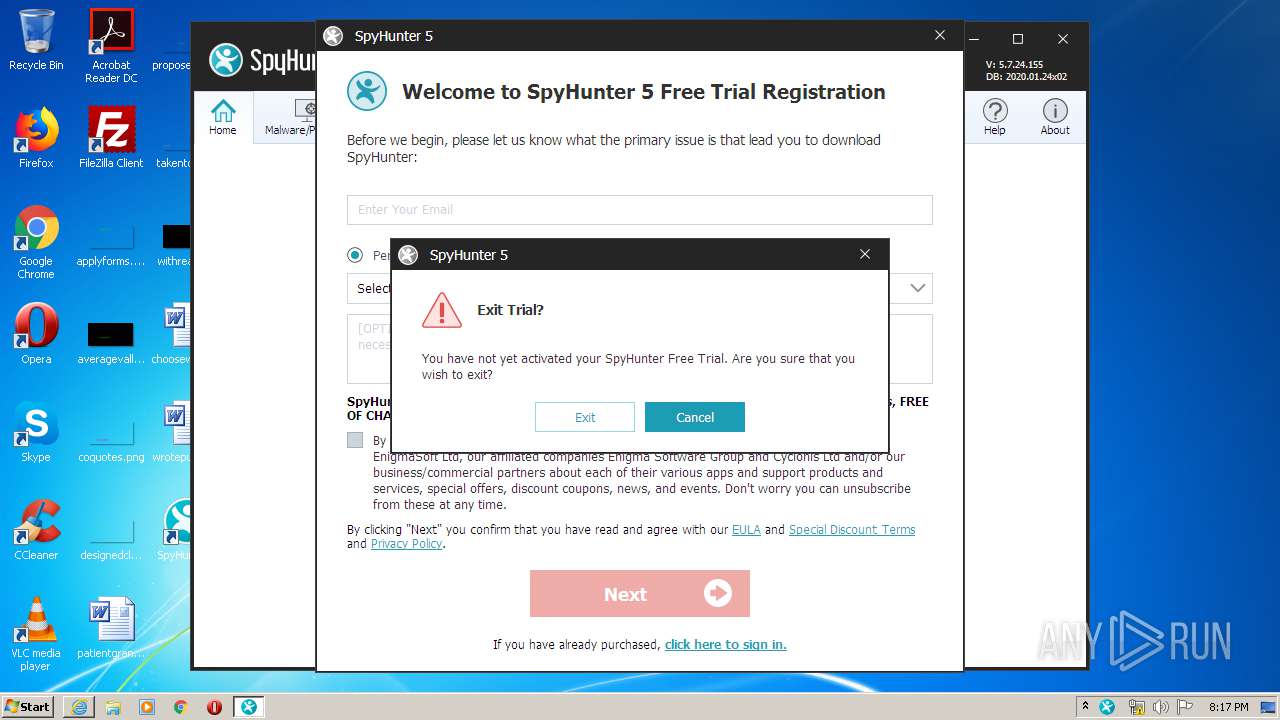Image resolution: width=1280 pixels, height=720 pixels.
Task: Open the designedcl desktop file
Action: click(x=111, y=538)
